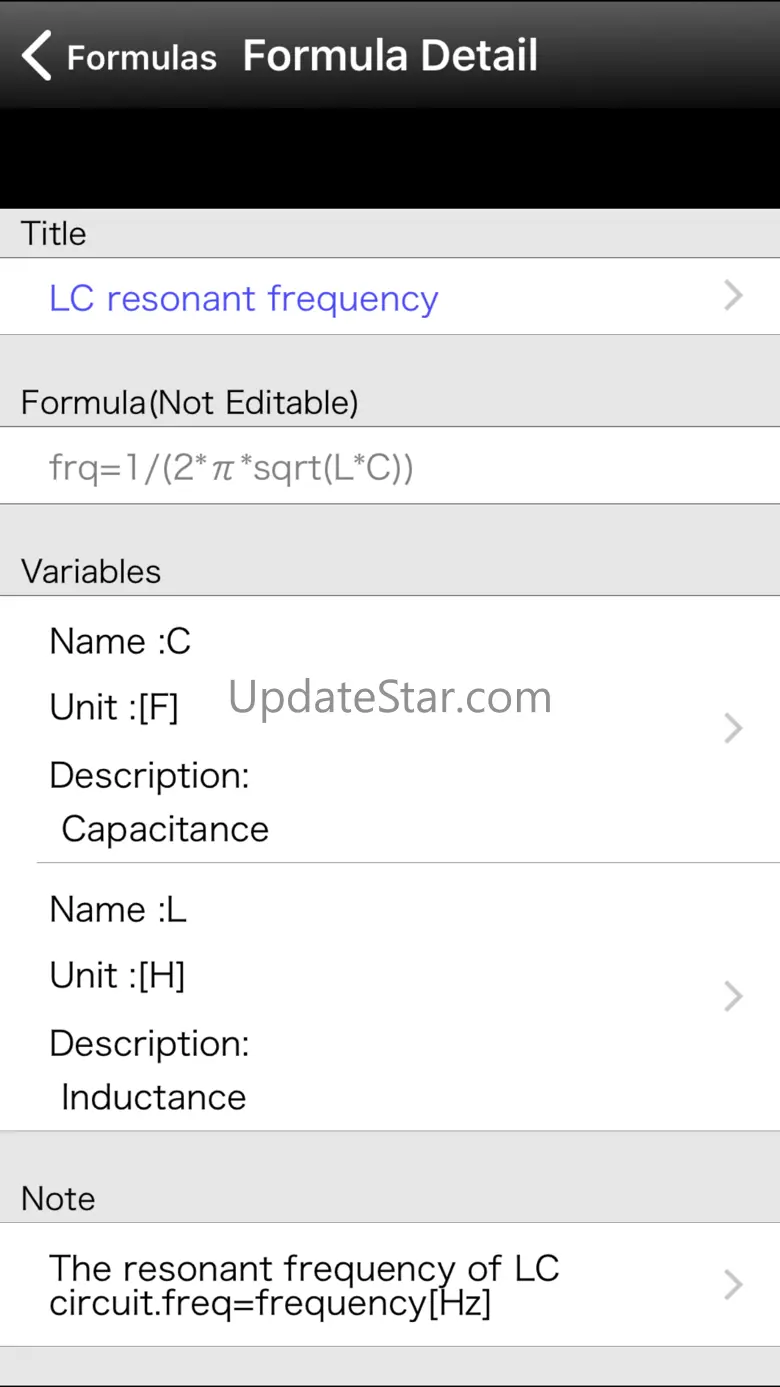This screenshot has height=1387, width=780.
Task: Click the frq formula text field
Action: pos(231,467)
